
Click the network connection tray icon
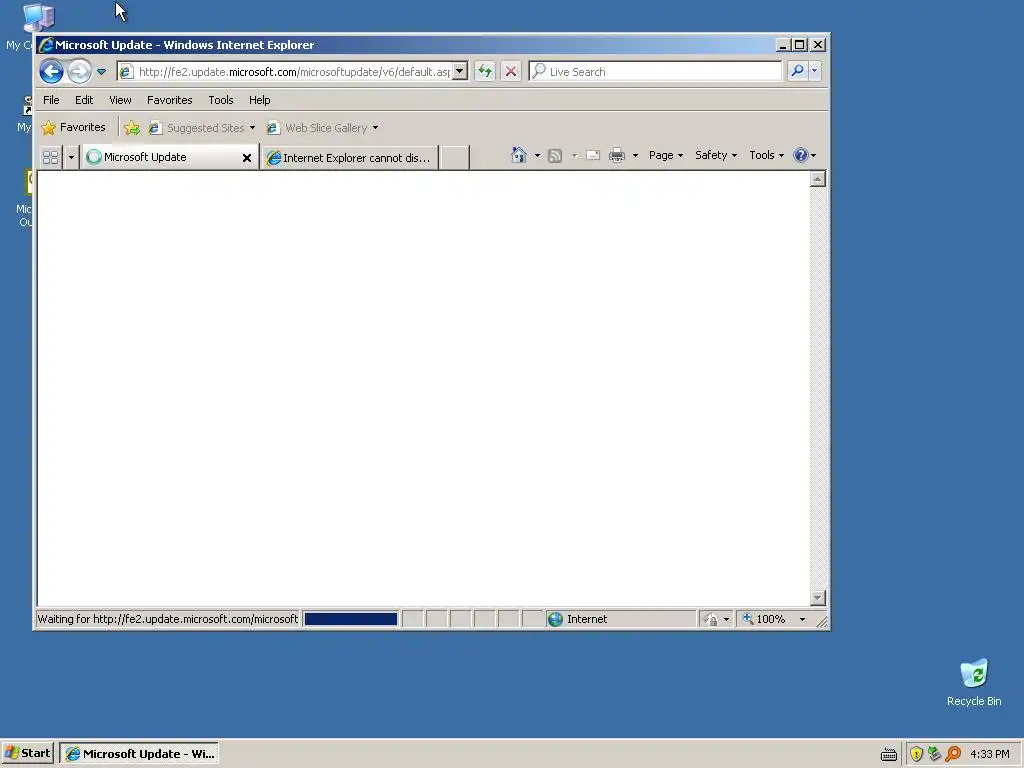(x=935, y=754)
